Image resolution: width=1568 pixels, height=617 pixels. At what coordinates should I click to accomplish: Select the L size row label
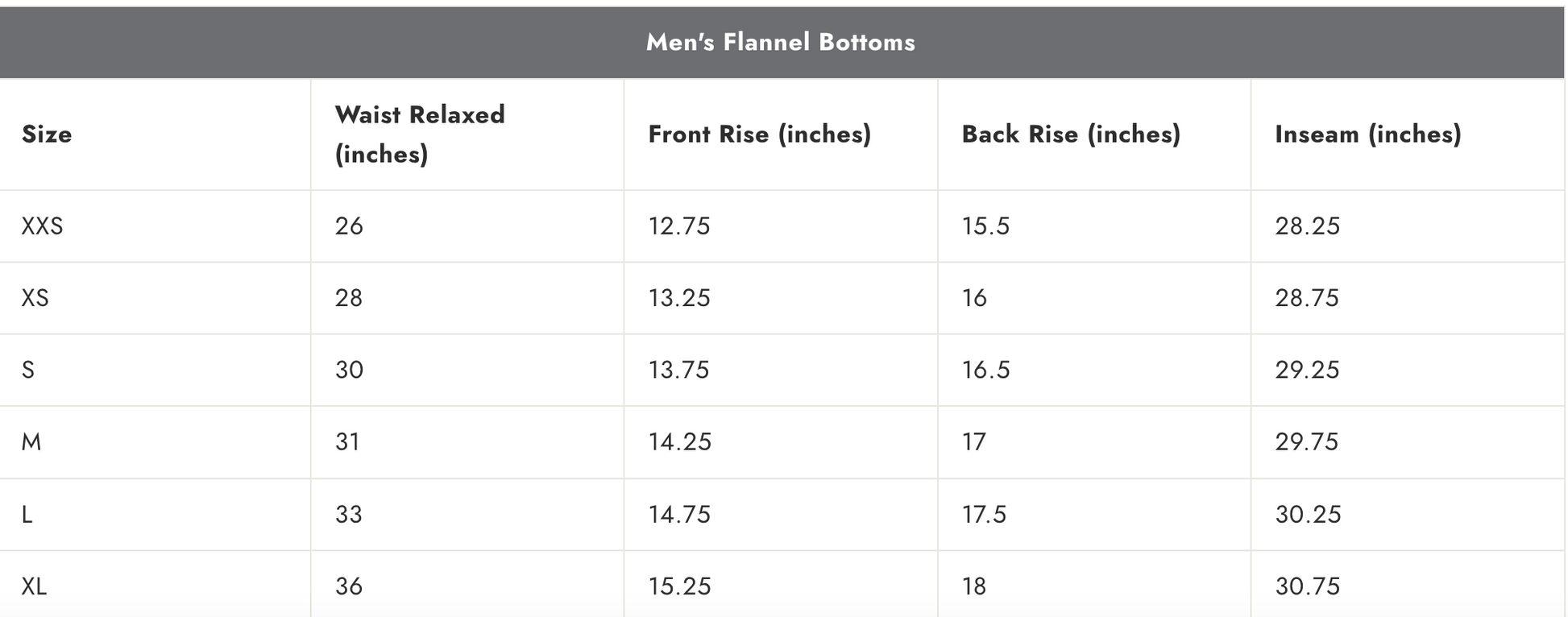(27, 514)
